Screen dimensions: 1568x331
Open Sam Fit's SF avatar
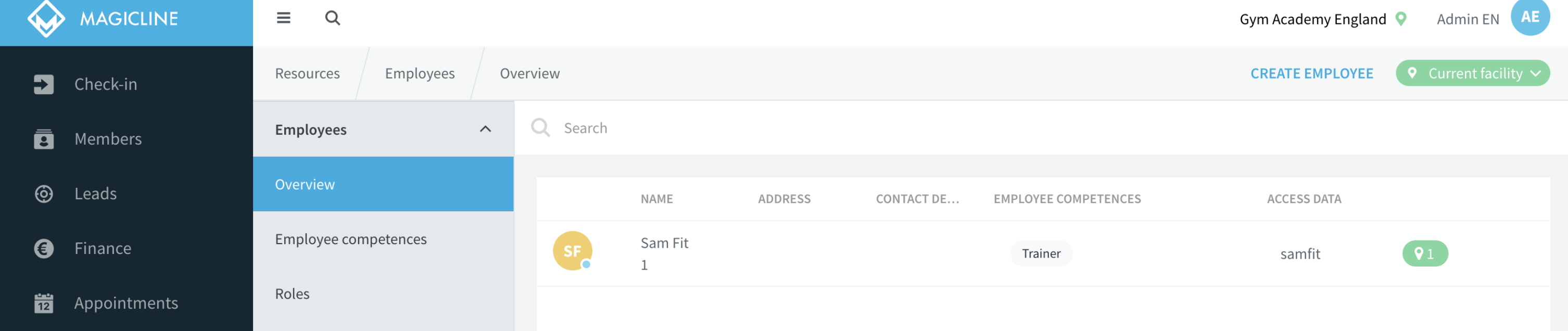click(572, 251)
